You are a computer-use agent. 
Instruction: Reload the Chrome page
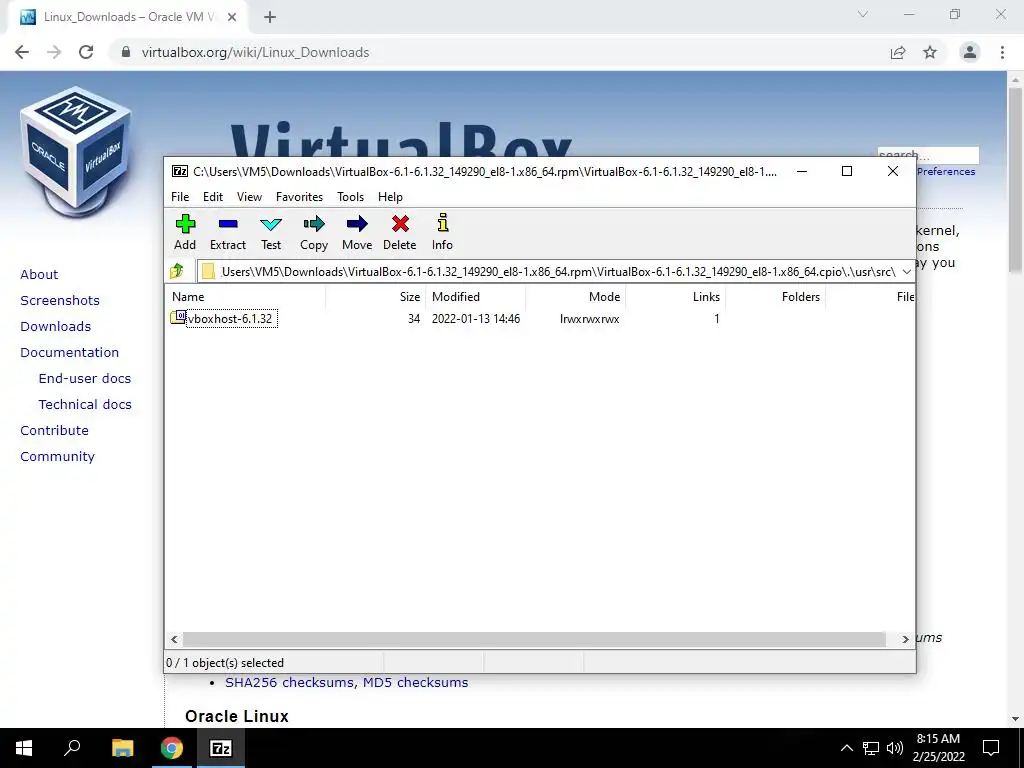(x=86, y=52)
